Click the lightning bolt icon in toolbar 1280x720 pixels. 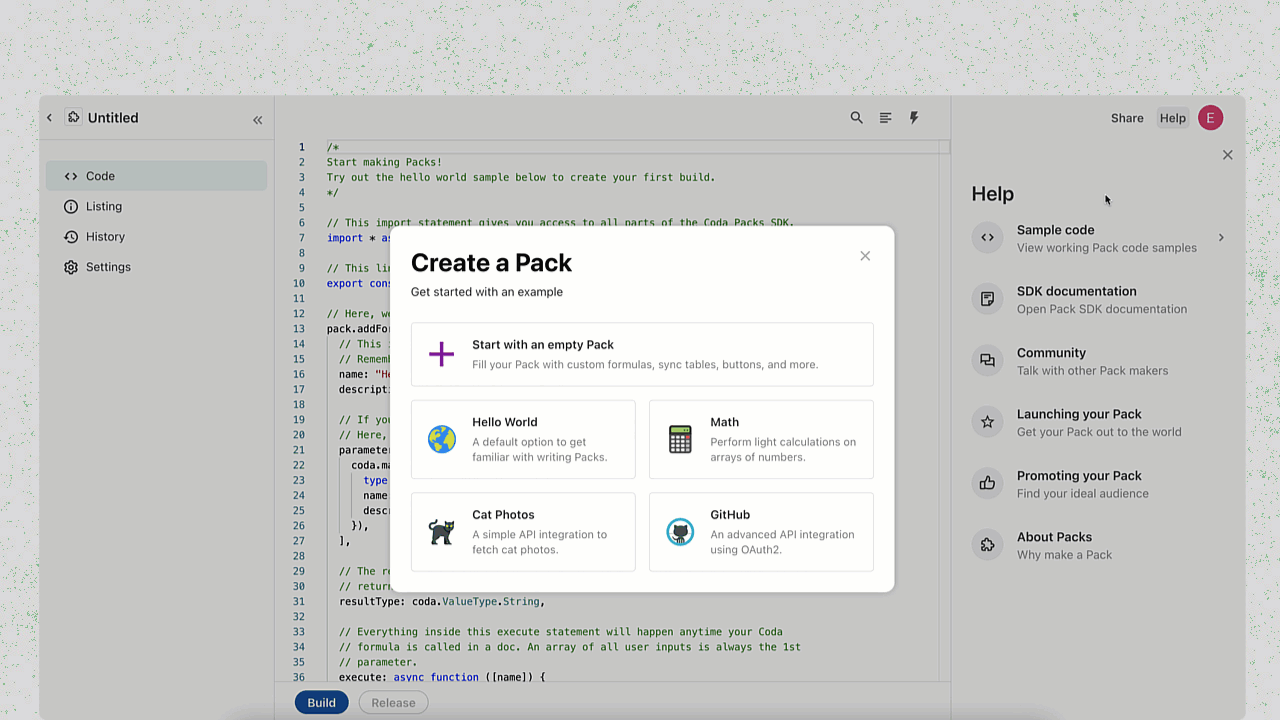pyautogui.click(x=914, y=118)
